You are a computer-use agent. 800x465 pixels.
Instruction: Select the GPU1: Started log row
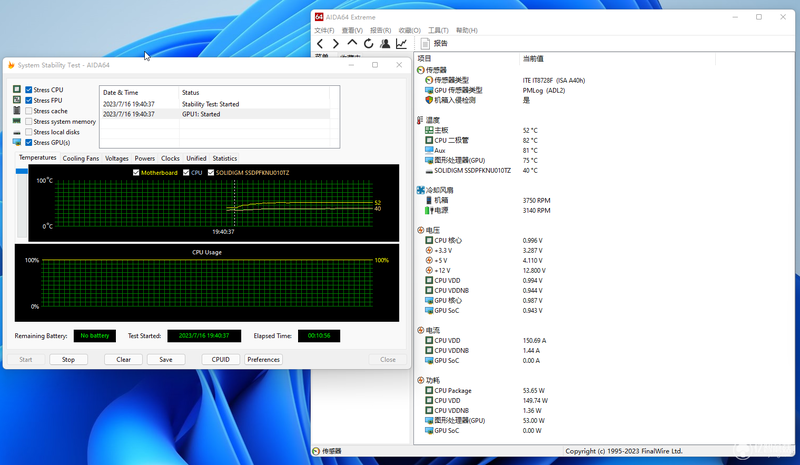pyautogui.click(x=215, y=114)
